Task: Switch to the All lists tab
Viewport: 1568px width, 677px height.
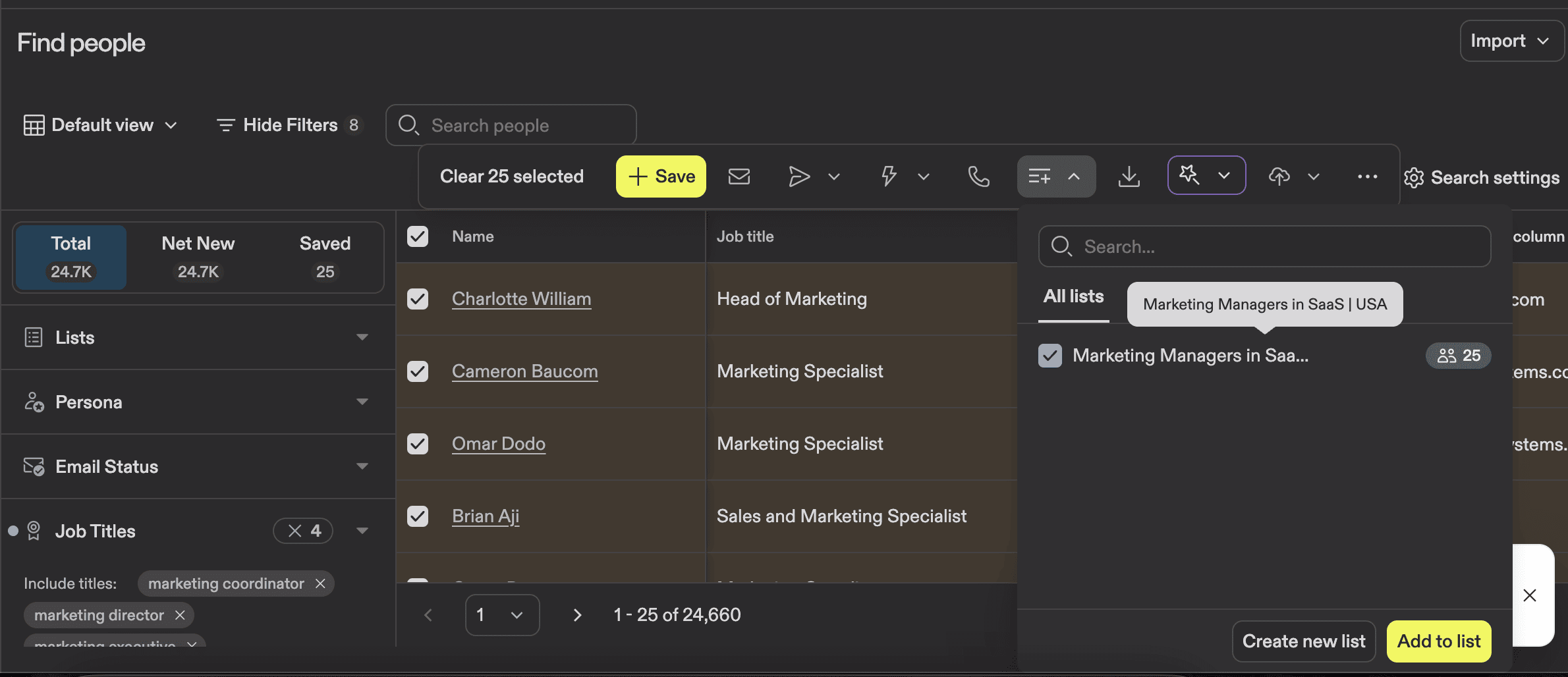Action: (1074, 296)
